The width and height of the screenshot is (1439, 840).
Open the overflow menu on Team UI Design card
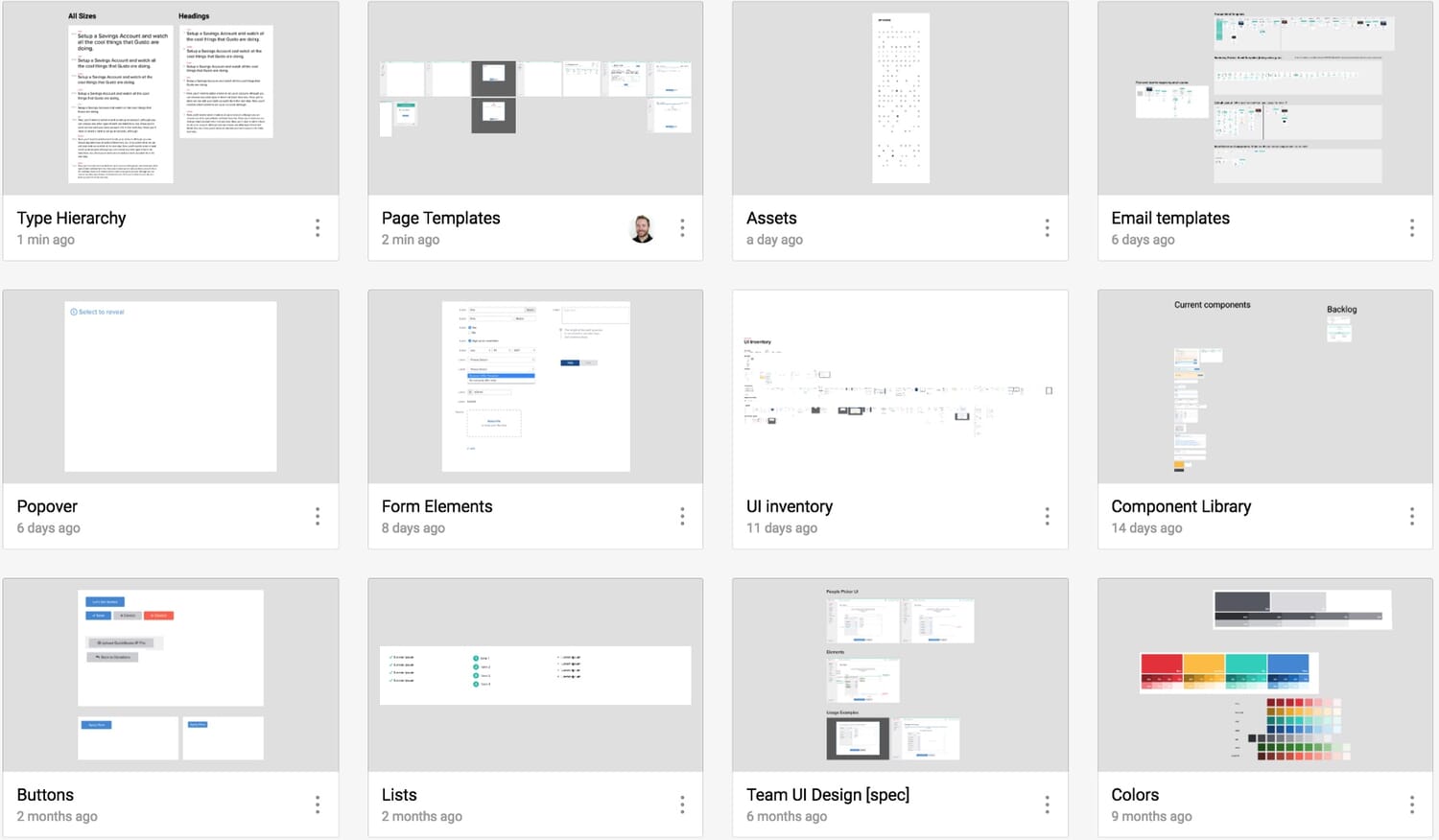coord(1047,805)
